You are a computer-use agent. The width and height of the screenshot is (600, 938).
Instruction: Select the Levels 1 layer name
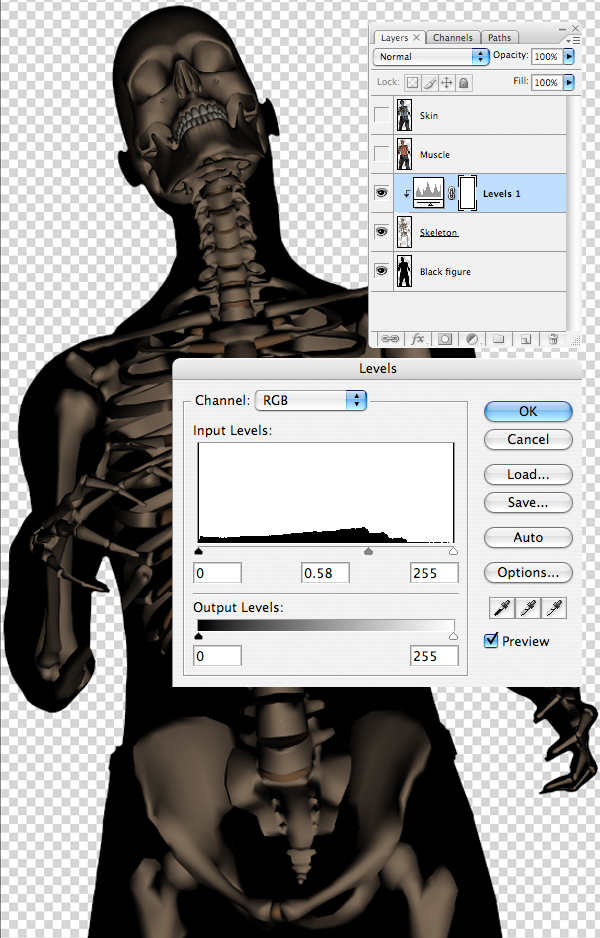click(x=501, y=193)
